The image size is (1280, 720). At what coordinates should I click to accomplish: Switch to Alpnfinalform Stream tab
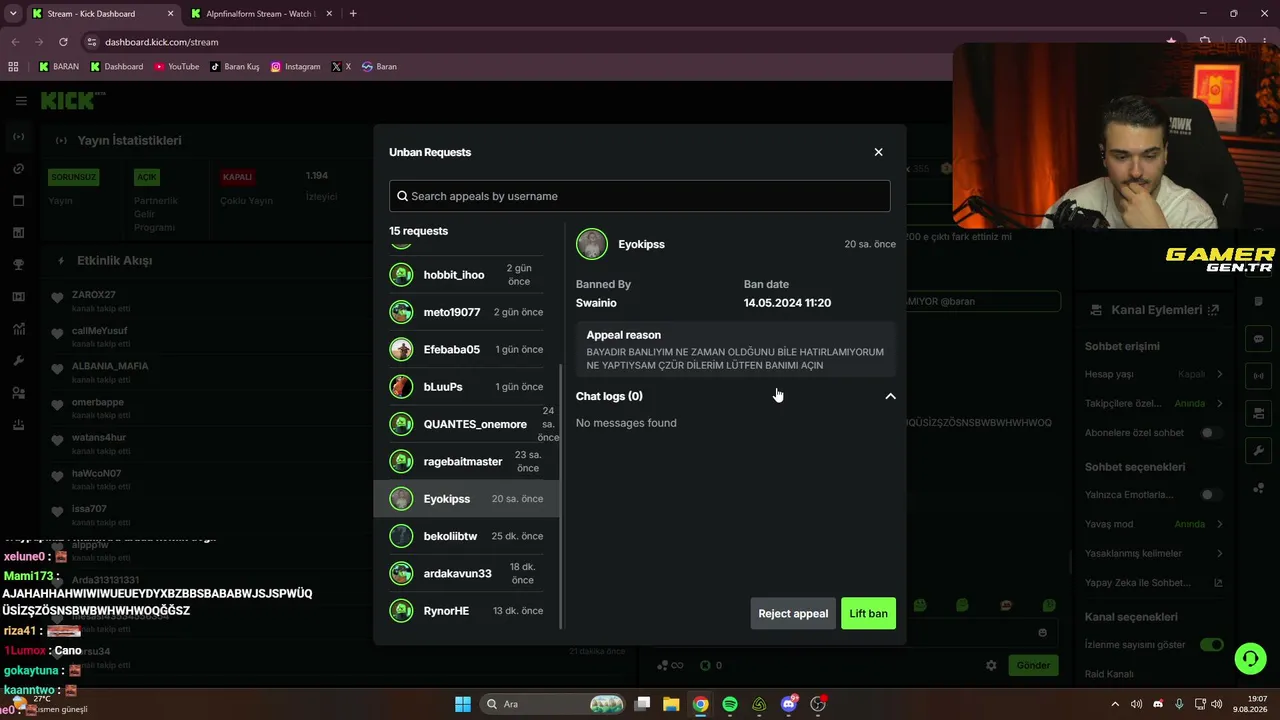pos(260,14)
